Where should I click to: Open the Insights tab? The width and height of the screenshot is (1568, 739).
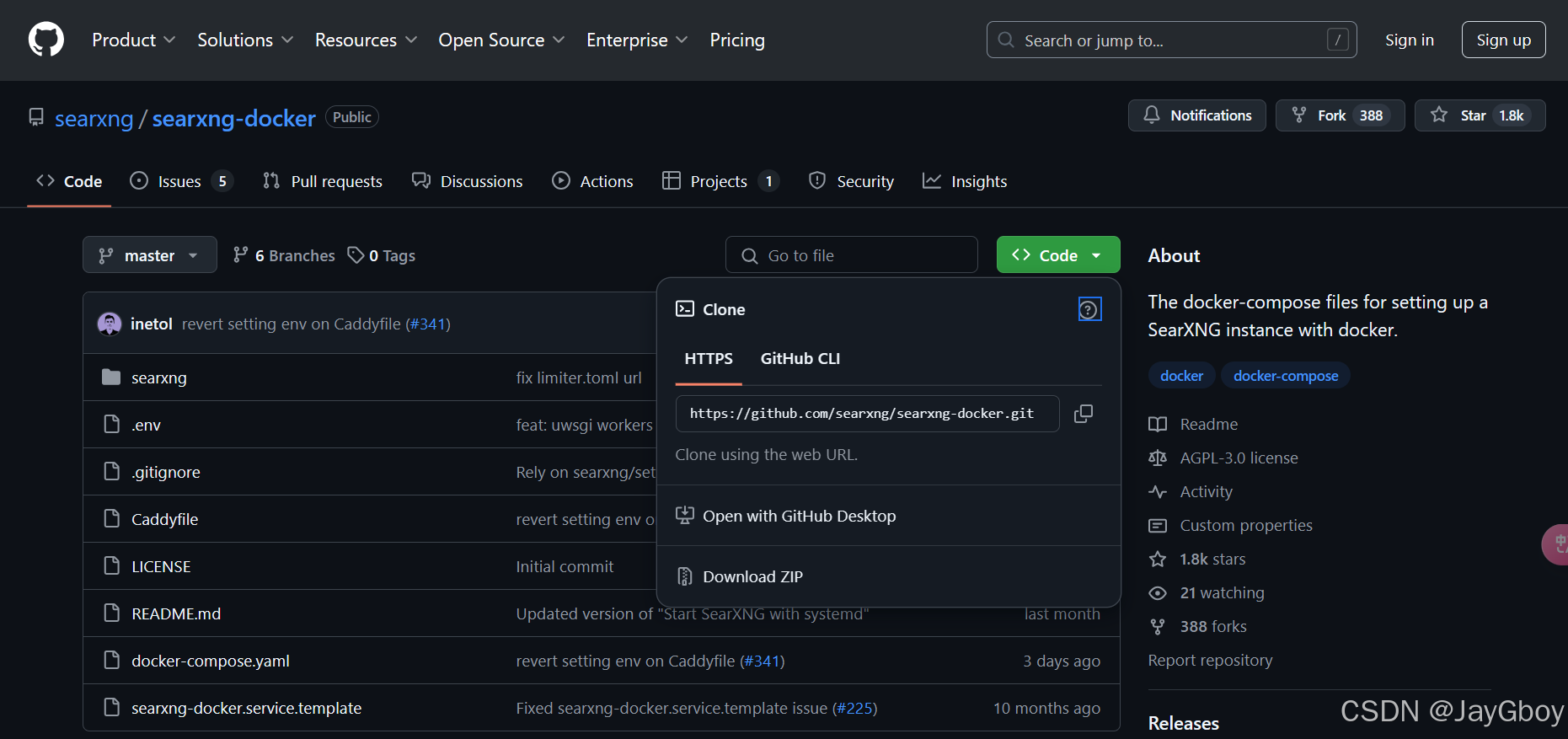(965, 181)
